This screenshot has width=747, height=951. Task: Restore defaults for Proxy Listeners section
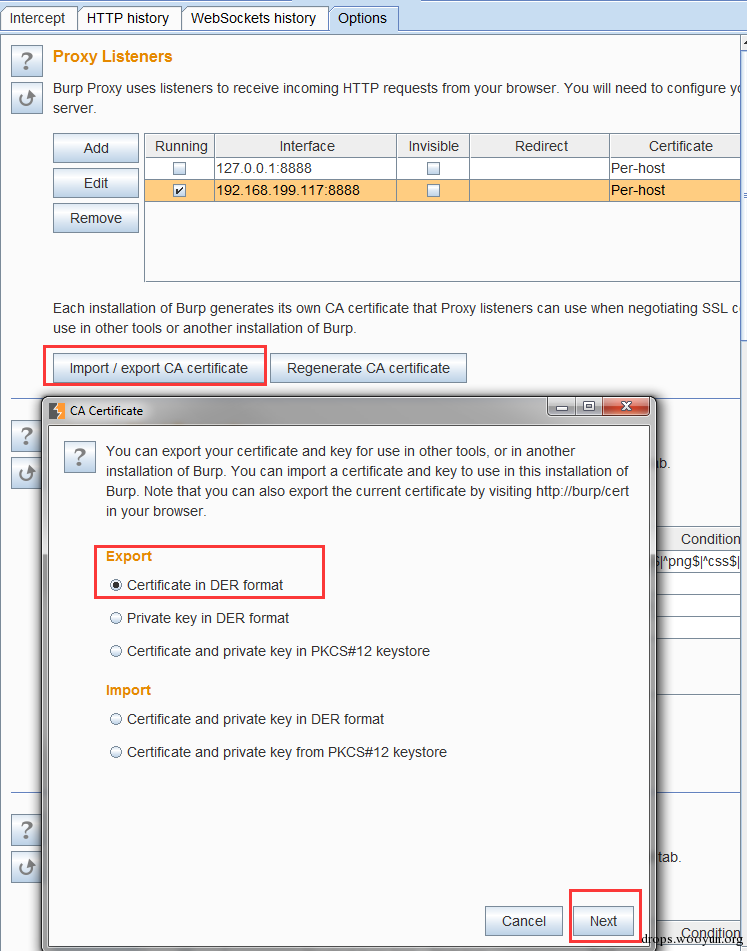(27, 98)
